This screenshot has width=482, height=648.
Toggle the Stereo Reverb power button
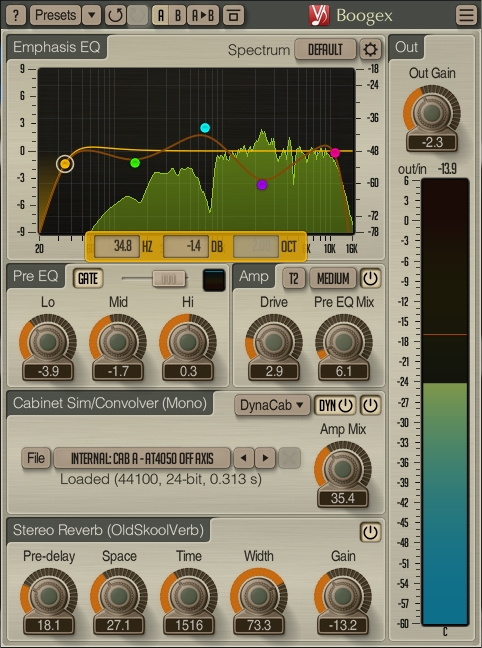click(370, 532)
